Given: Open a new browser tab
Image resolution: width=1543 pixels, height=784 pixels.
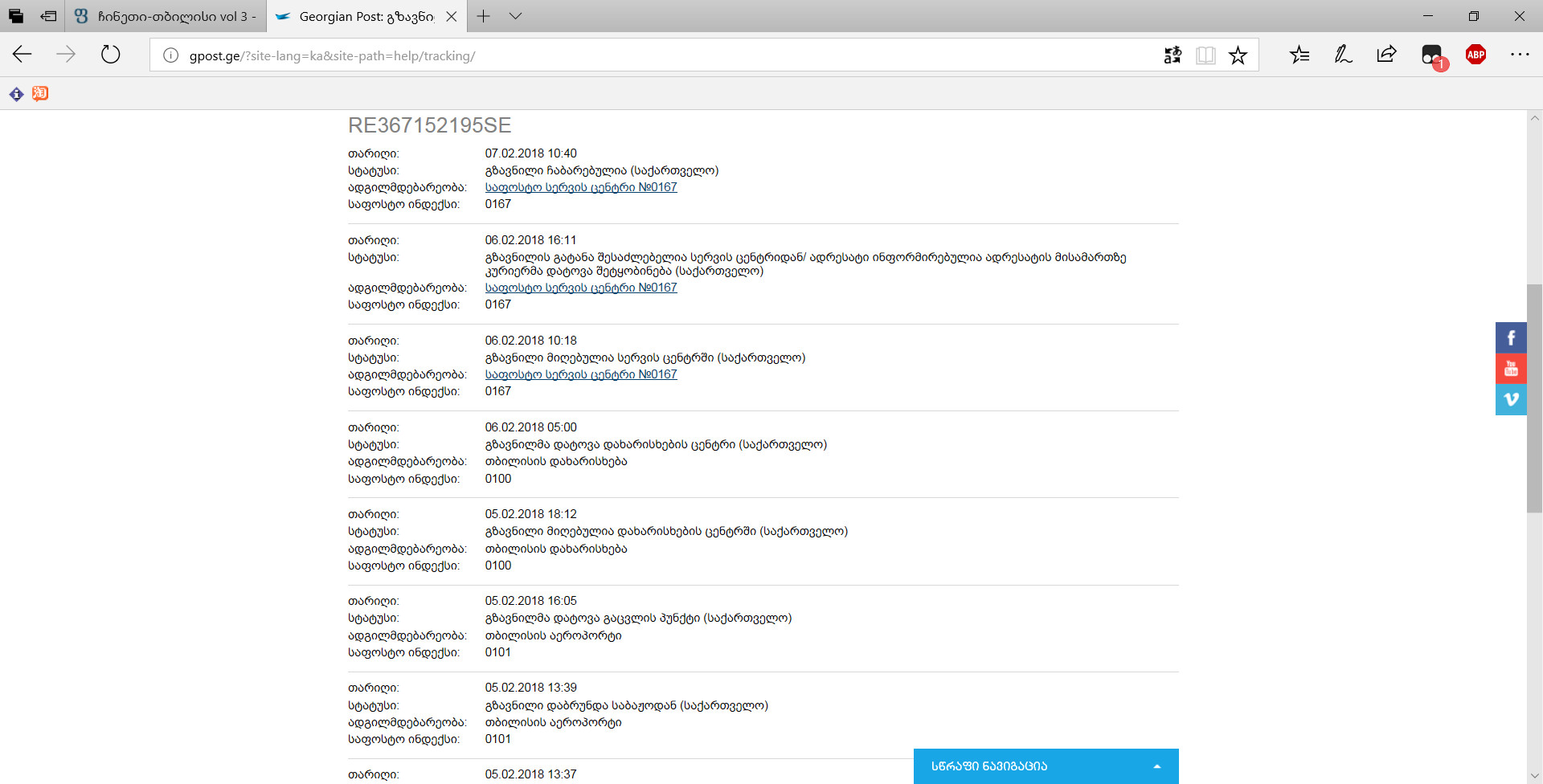Looking at the screenshot, I should (x=483, y=16).
